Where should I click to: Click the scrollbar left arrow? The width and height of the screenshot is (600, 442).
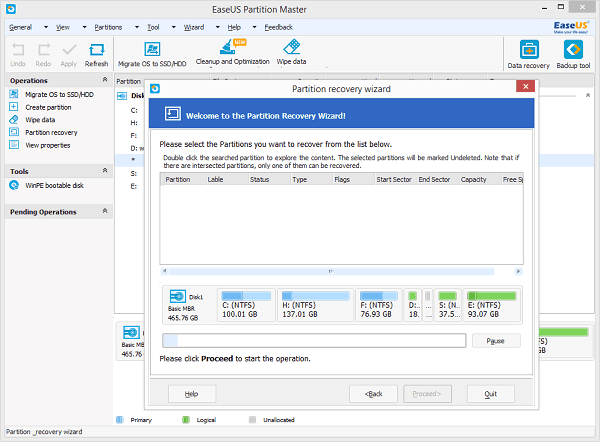click(x=165, y=271)
